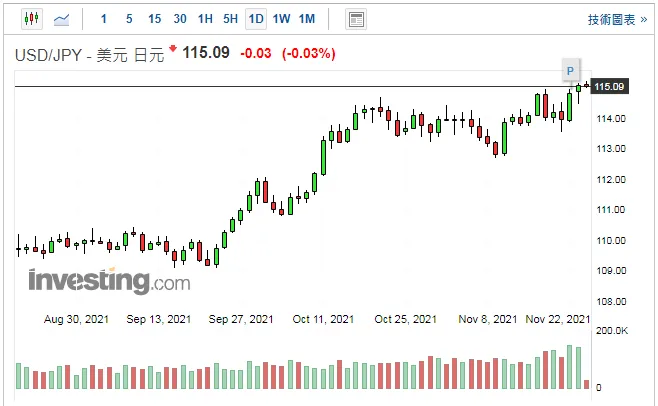The image size is (658, 406).
Task: Select the 1D daily timeframe
Action: (x=256, y=19)
